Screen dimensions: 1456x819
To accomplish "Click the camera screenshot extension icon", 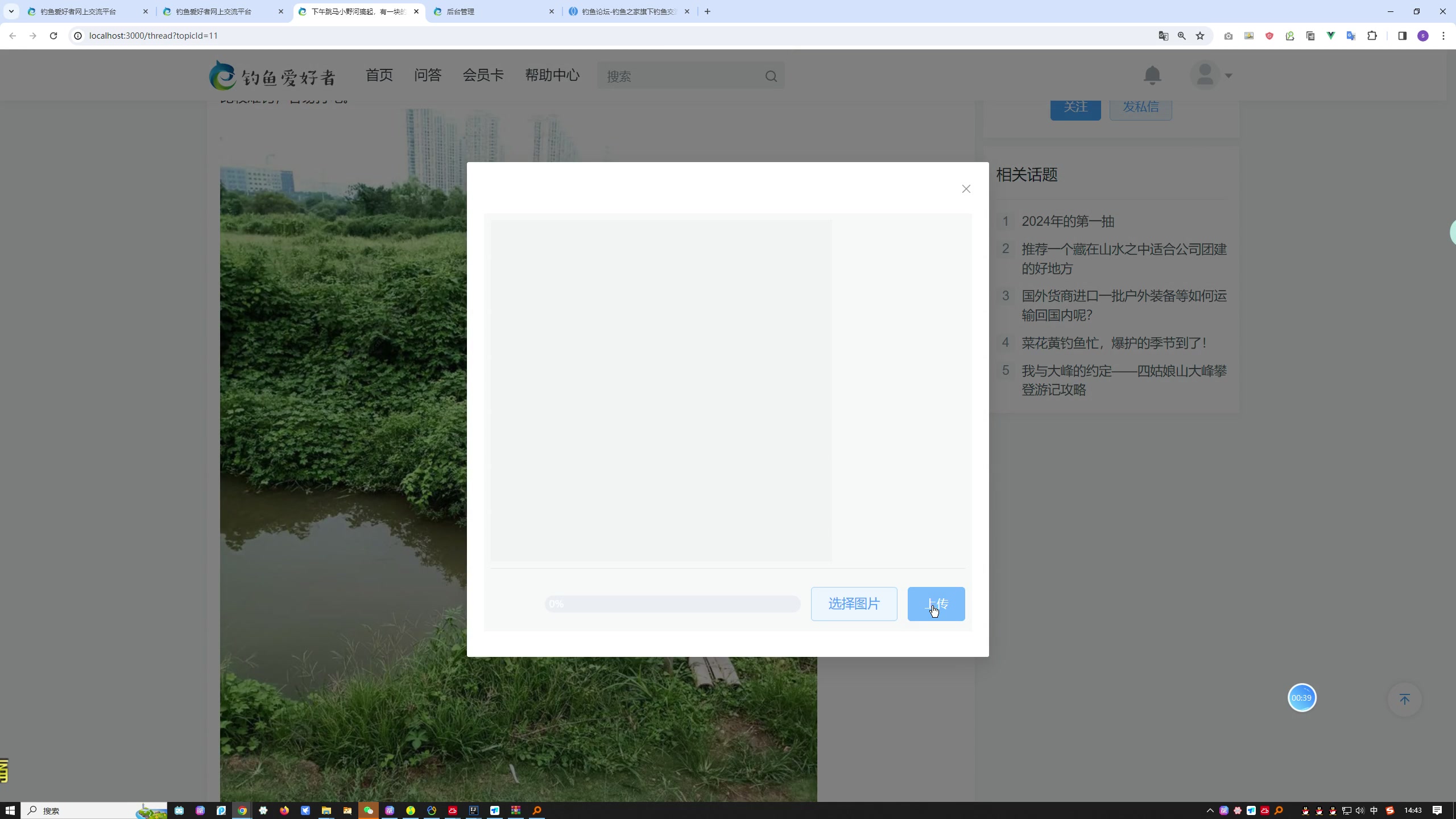I will tap(1228, 36).
